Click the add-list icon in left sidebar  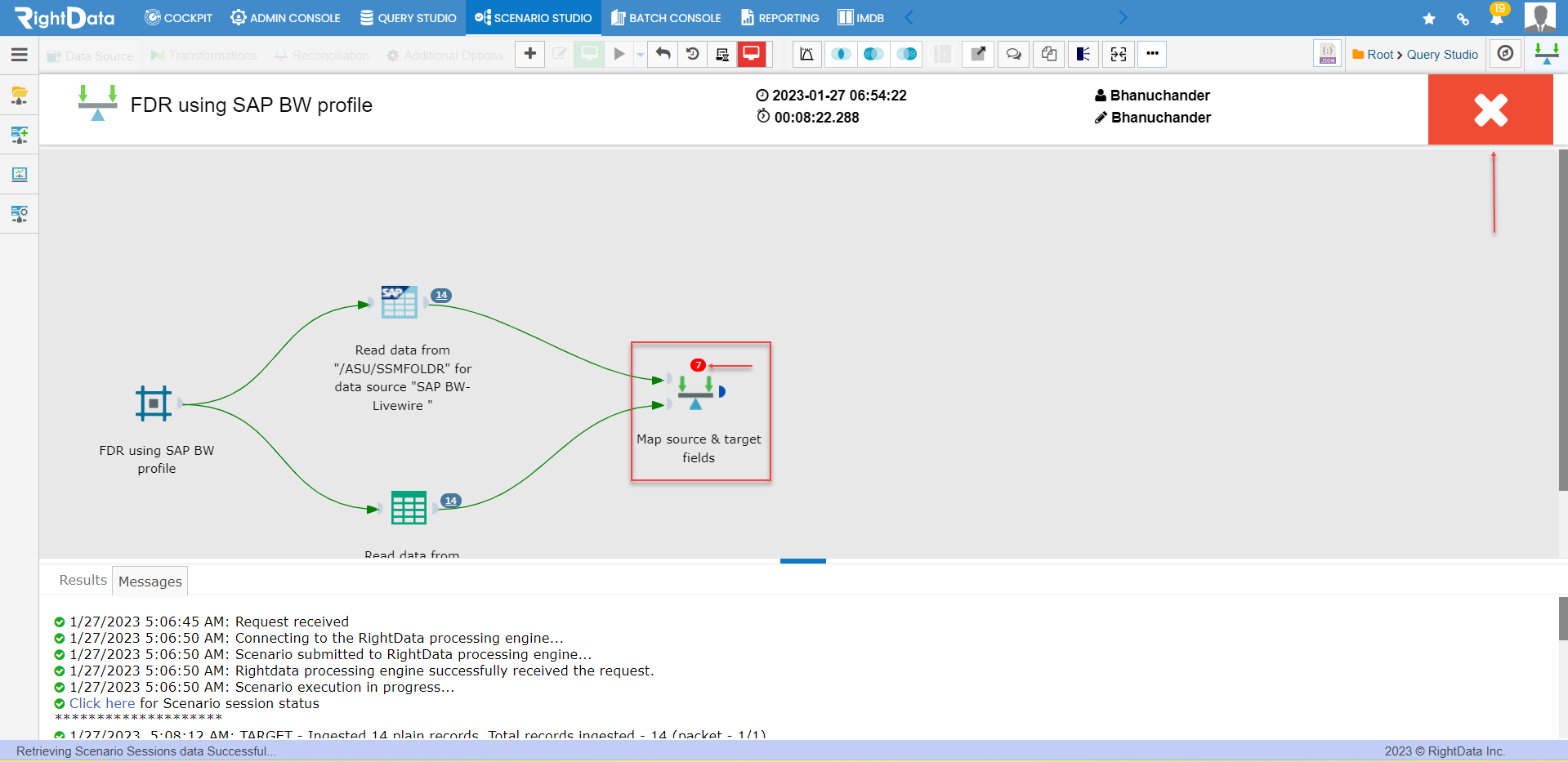click(x=20, y=135)
